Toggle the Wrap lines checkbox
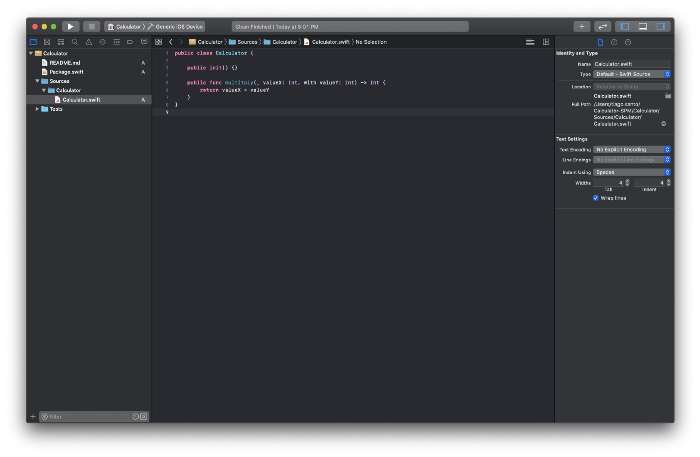The image size is (700, 457). [596, 198]
